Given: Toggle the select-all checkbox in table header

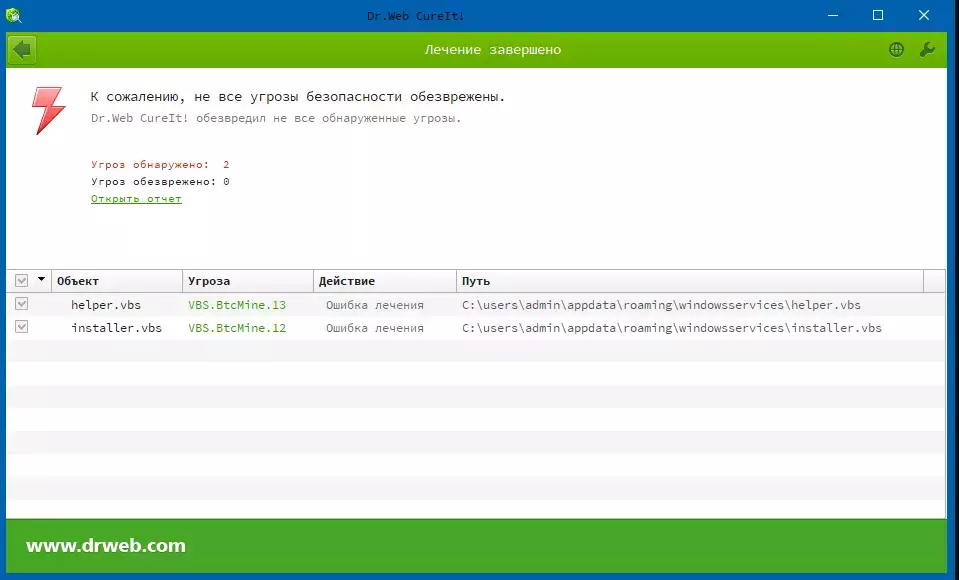Looking at the screenshot, I should point(21,281).
